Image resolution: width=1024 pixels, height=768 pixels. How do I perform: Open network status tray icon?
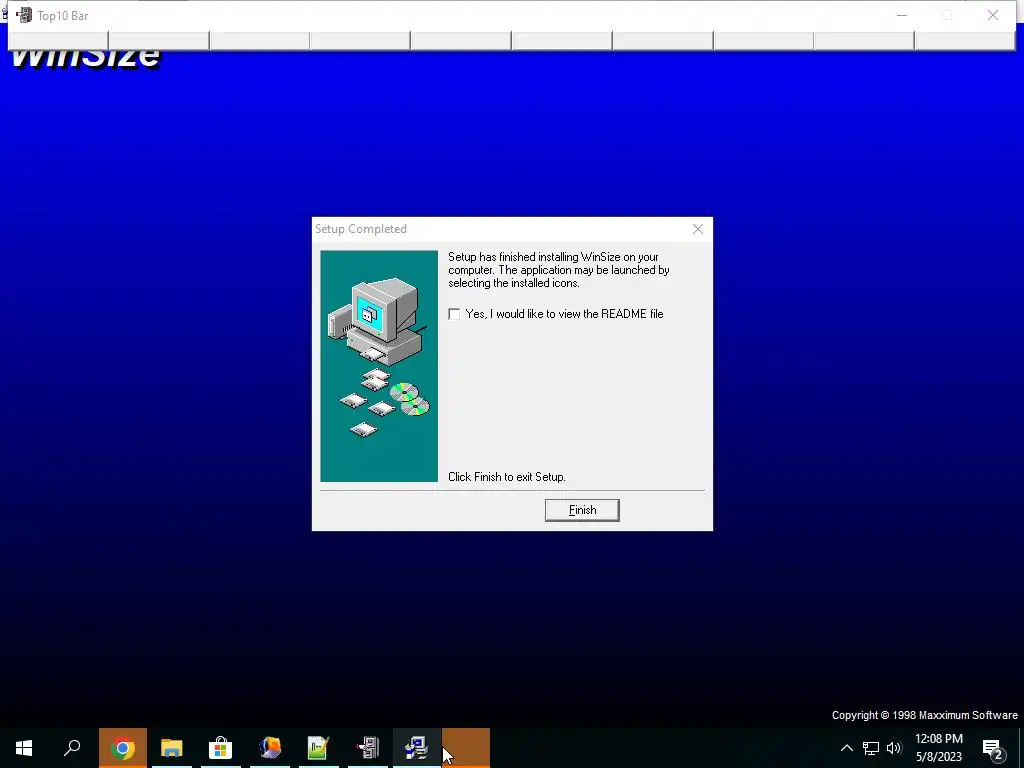click(x=871, y=748)
